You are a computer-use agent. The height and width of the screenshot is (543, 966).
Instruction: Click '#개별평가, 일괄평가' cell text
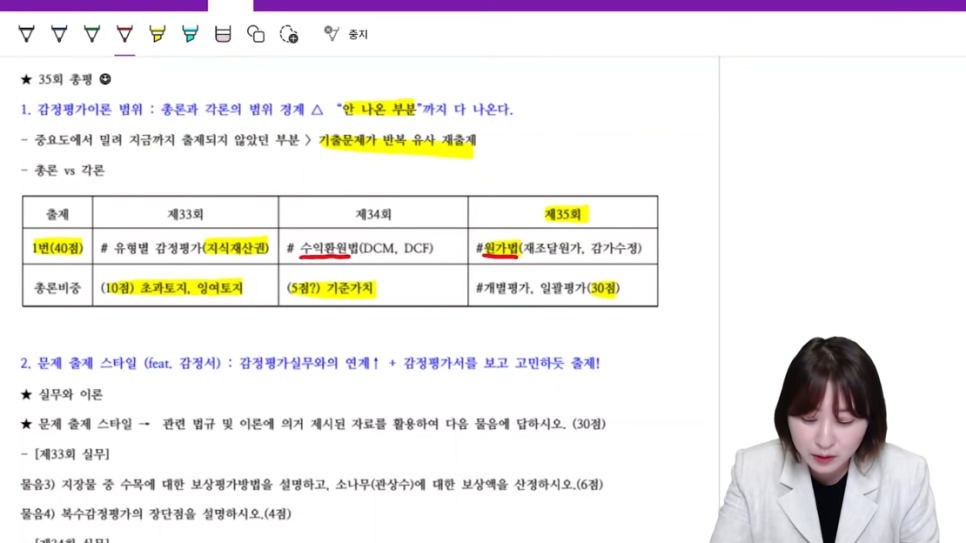(530, 288)
